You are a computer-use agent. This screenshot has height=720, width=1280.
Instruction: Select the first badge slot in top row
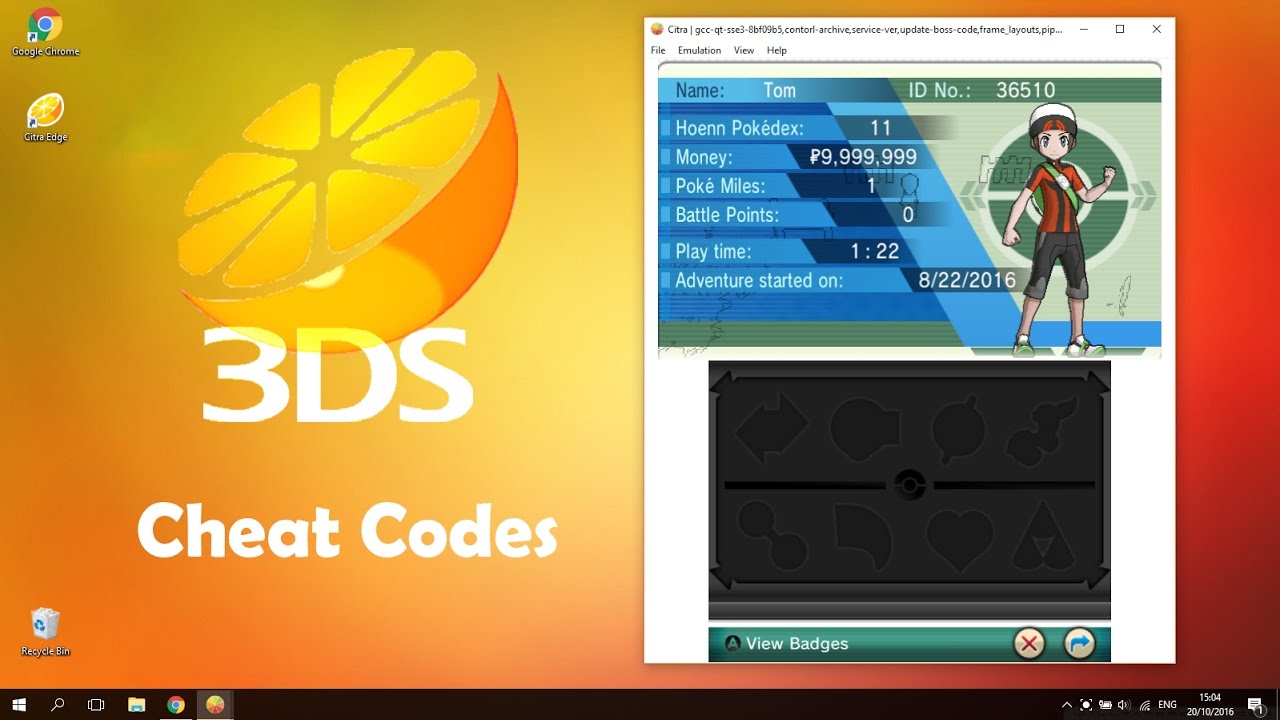pos(772,428)
